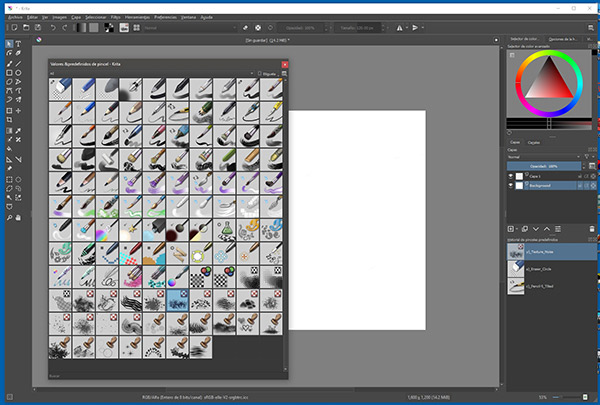
Task: Open the pattern fill preview in toolbar
Action: pos(94,28)
